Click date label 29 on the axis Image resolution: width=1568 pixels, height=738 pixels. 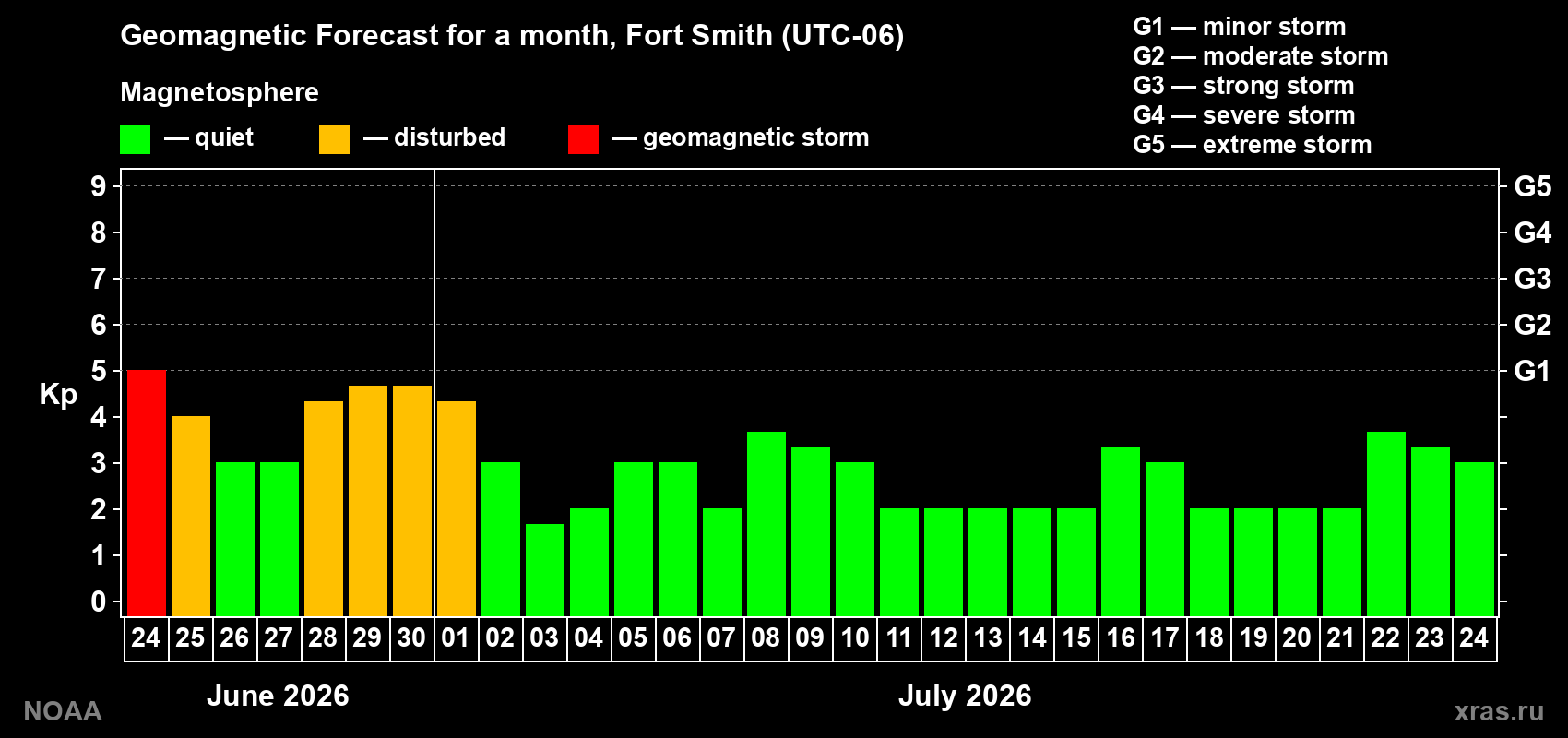point(367,638)
